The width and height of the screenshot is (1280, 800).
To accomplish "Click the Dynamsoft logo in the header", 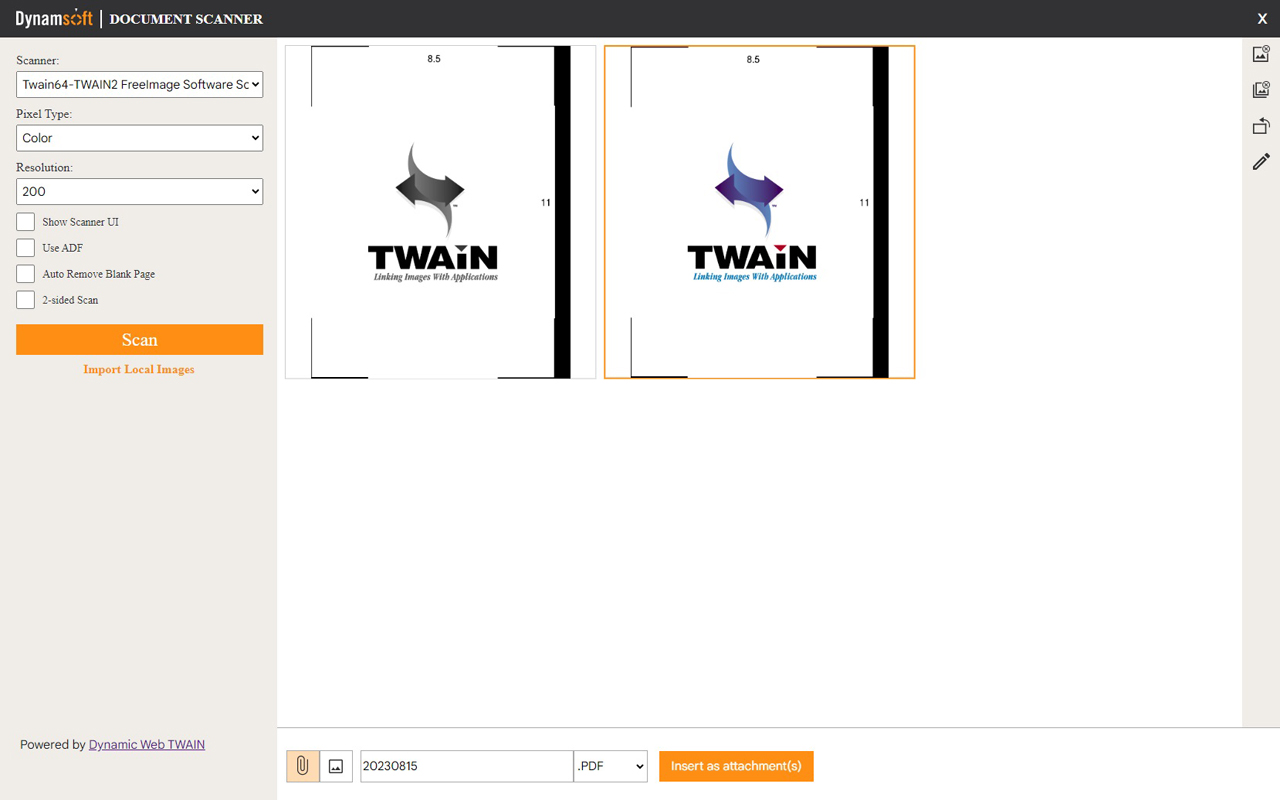I will point(54,18).
